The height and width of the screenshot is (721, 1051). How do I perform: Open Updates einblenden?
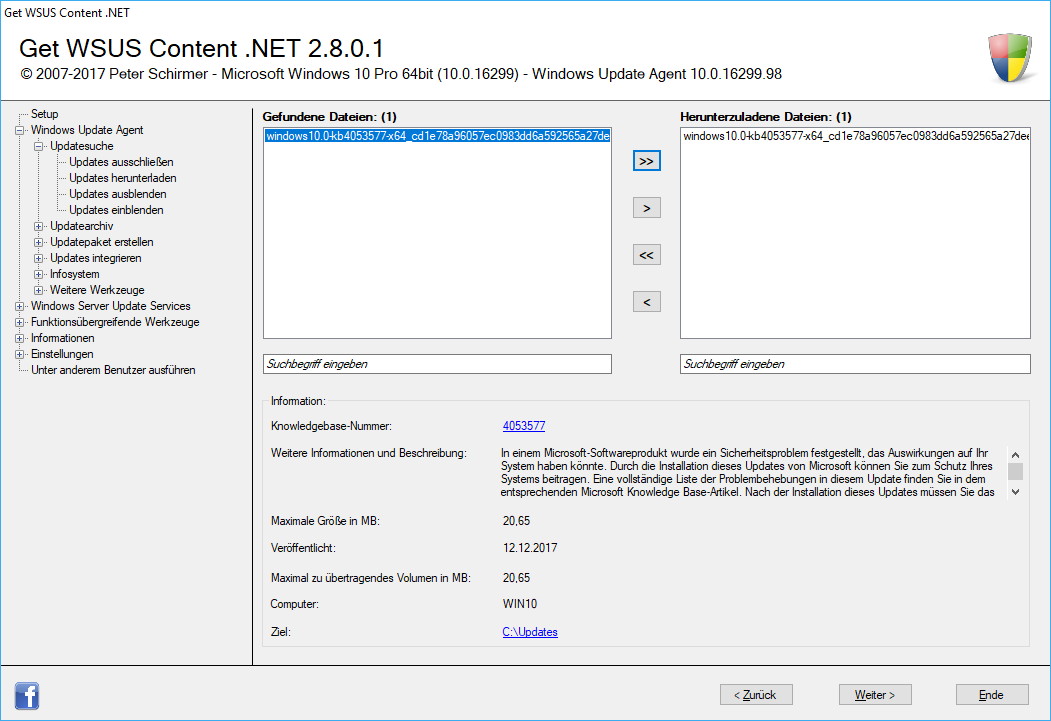pos(117,210)
